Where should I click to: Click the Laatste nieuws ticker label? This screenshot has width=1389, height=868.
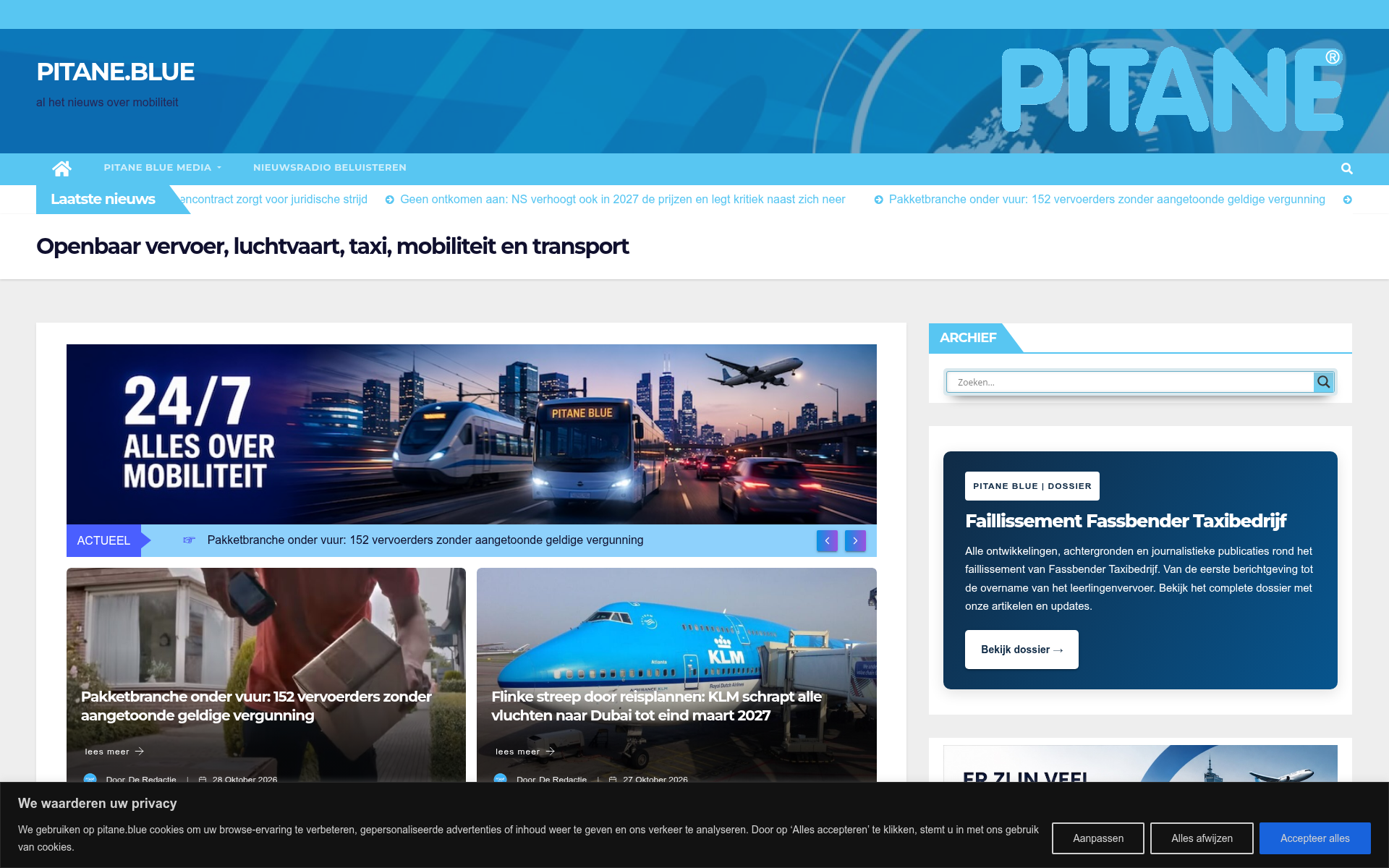pyautogui.click(x=103, y=199)
